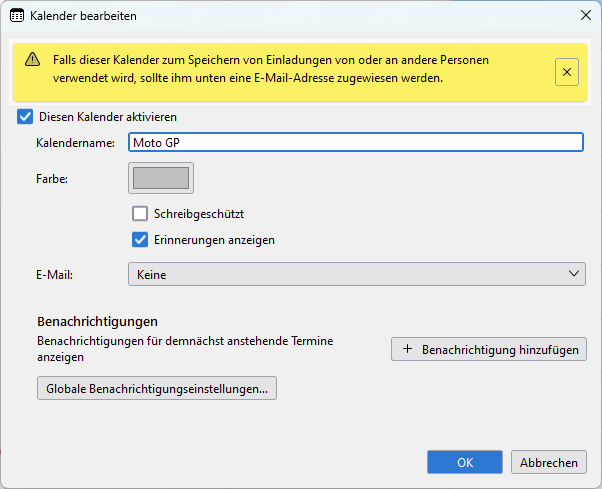Open the E-Mail dropdown showing Keine

click(357, 274)
